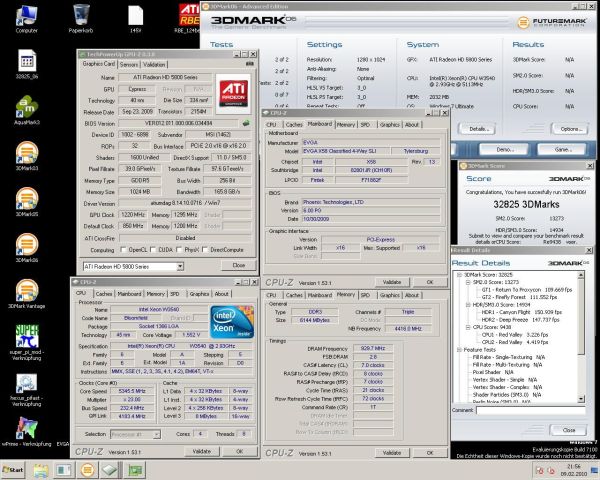Click Close button in GPU-Z window
Image resolution: width=600 pixels, height=480 pixels.
point(239,265)
